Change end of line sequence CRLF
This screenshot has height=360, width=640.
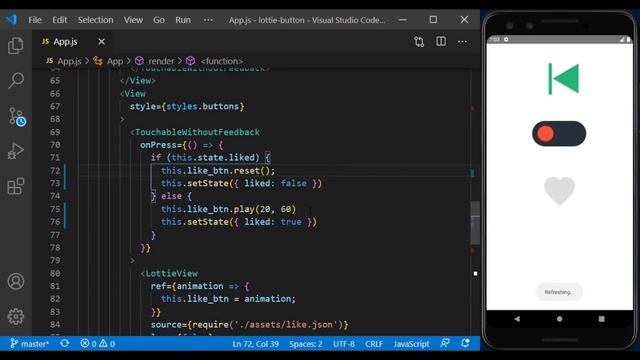[374, 344]
